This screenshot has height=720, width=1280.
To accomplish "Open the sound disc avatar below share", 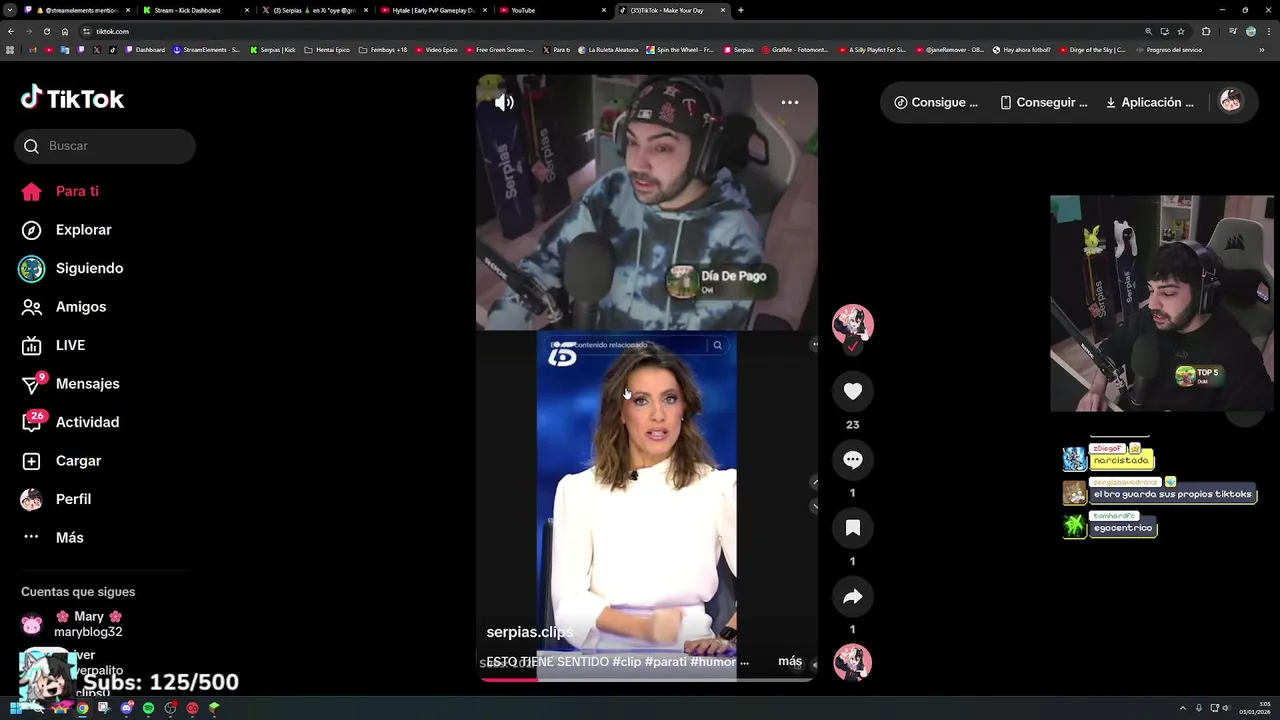I will pos(852,663).
